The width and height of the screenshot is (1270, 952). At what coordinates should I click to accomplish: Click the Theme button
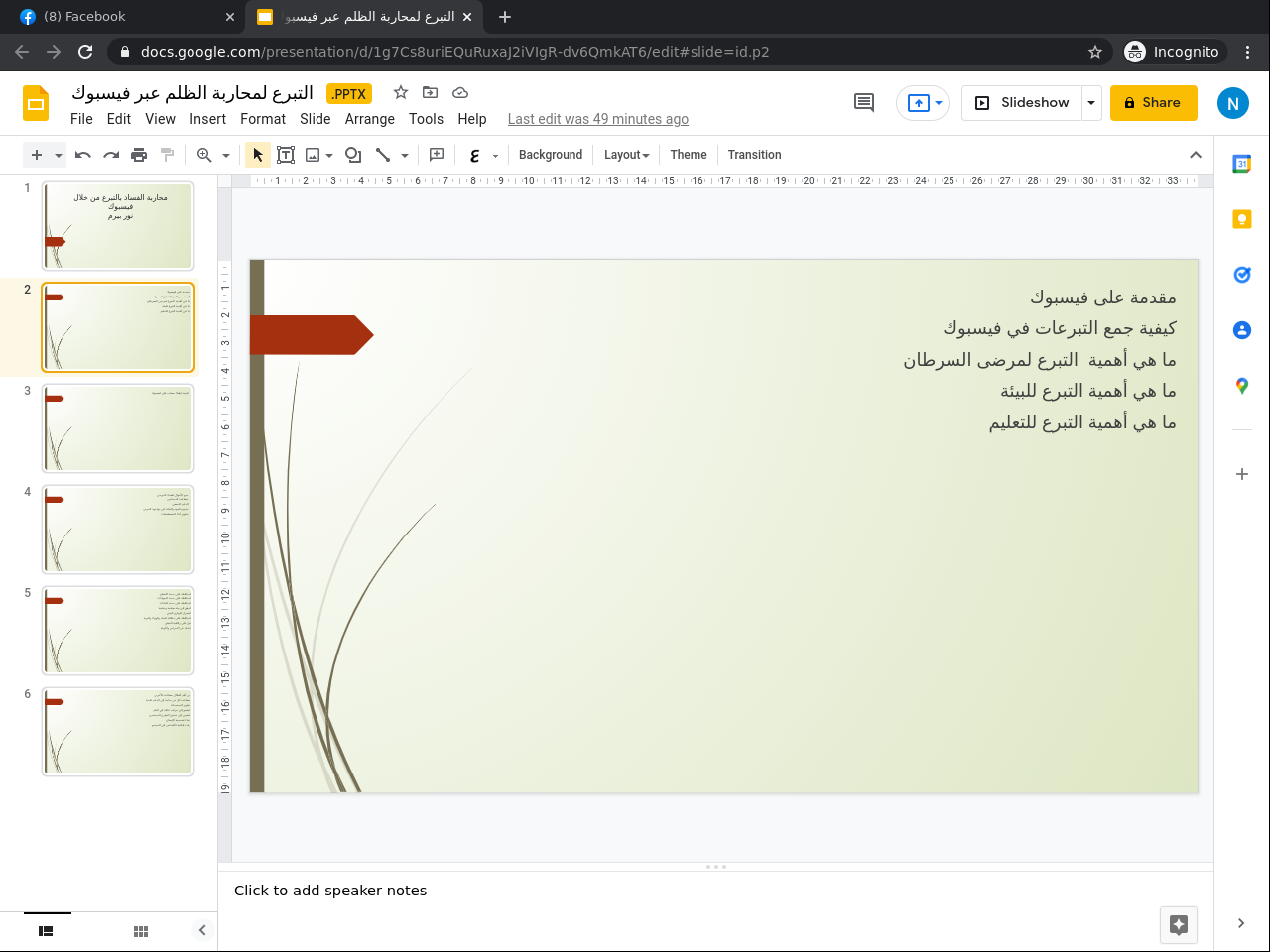[689, 155]
